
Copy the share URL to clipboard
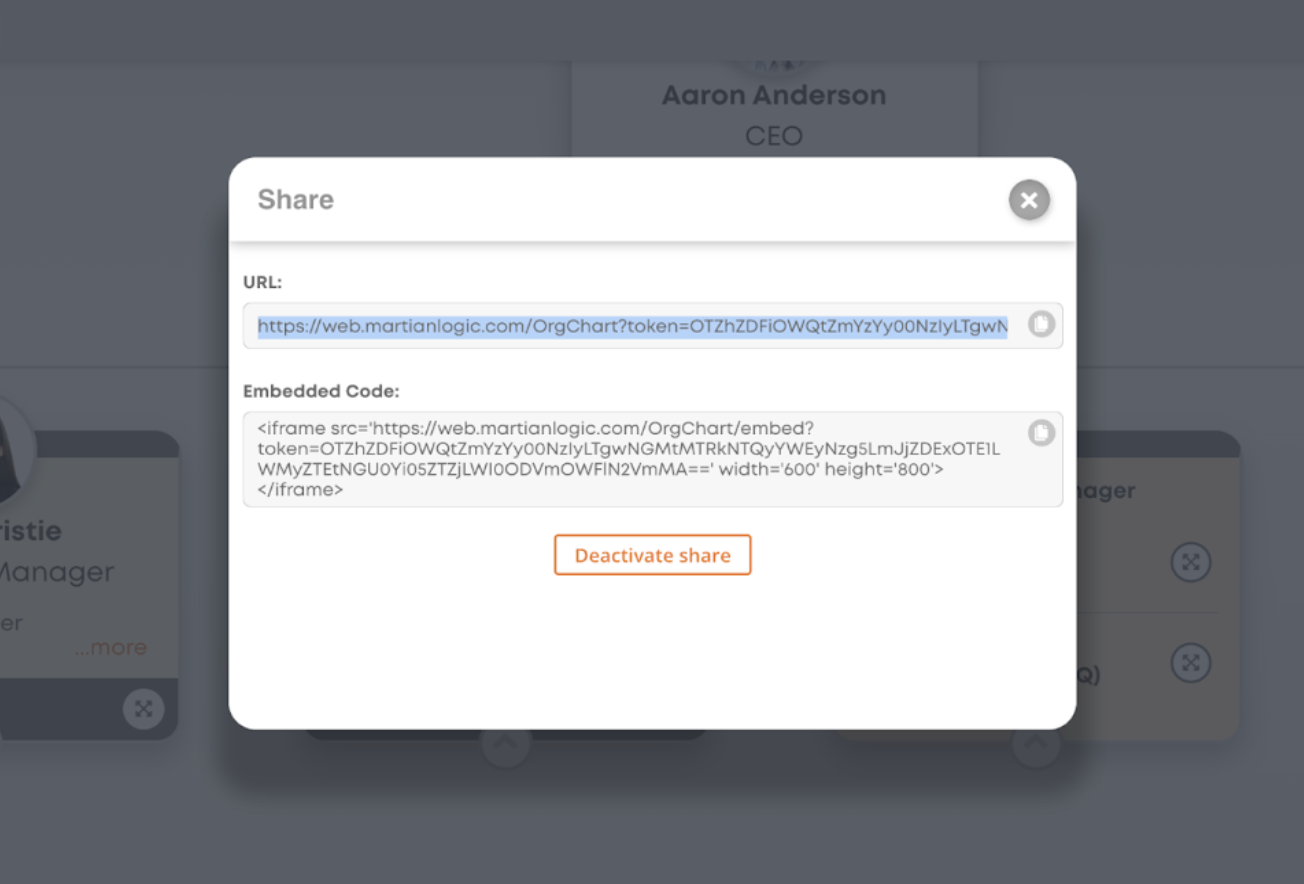1041,325
